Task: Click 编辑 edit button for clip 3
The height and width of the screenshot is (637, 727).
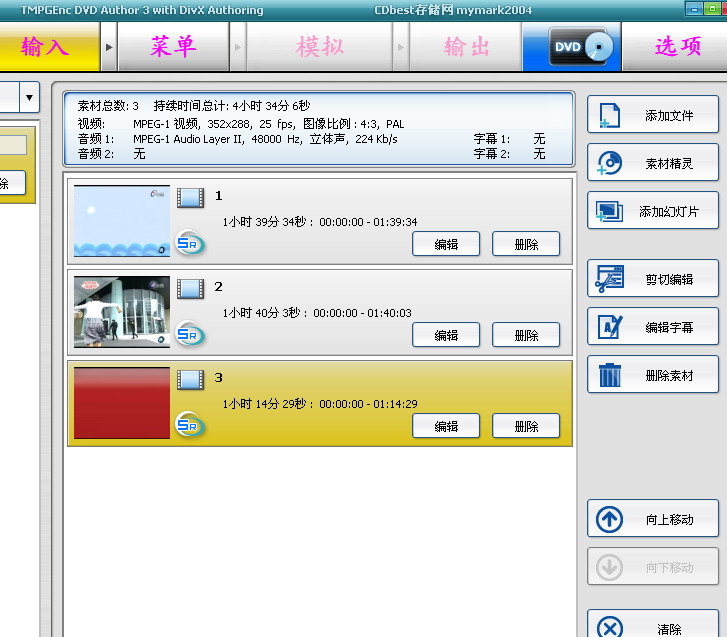Action: 446,426
